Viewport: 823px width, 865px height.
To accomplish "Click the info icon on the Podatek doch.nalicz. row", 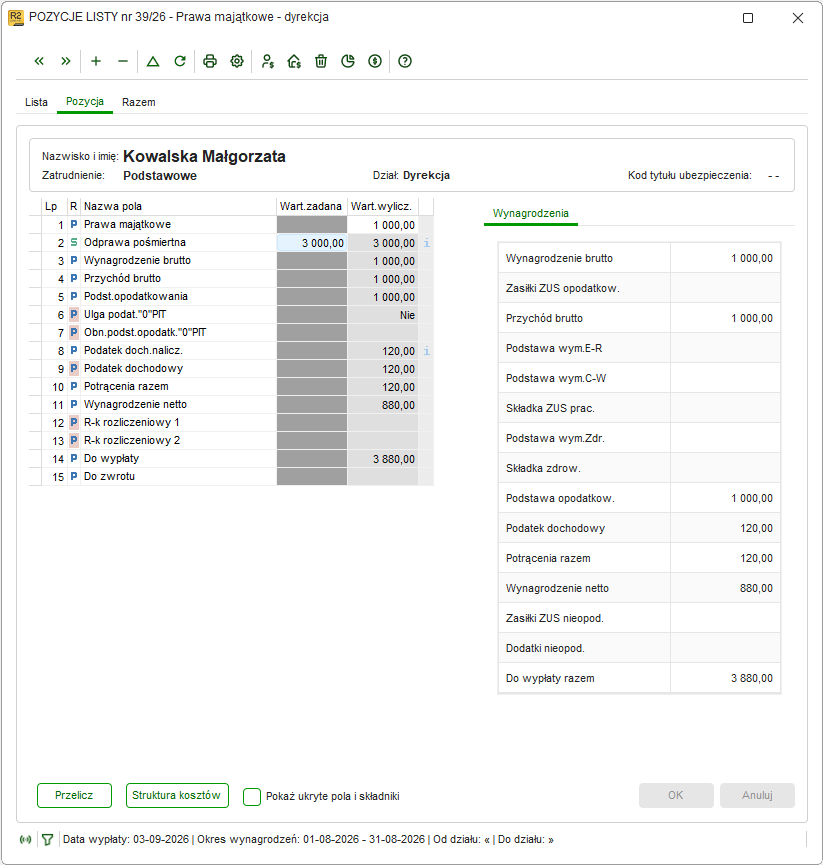I will pyautogui.click(x=426, y=351).
